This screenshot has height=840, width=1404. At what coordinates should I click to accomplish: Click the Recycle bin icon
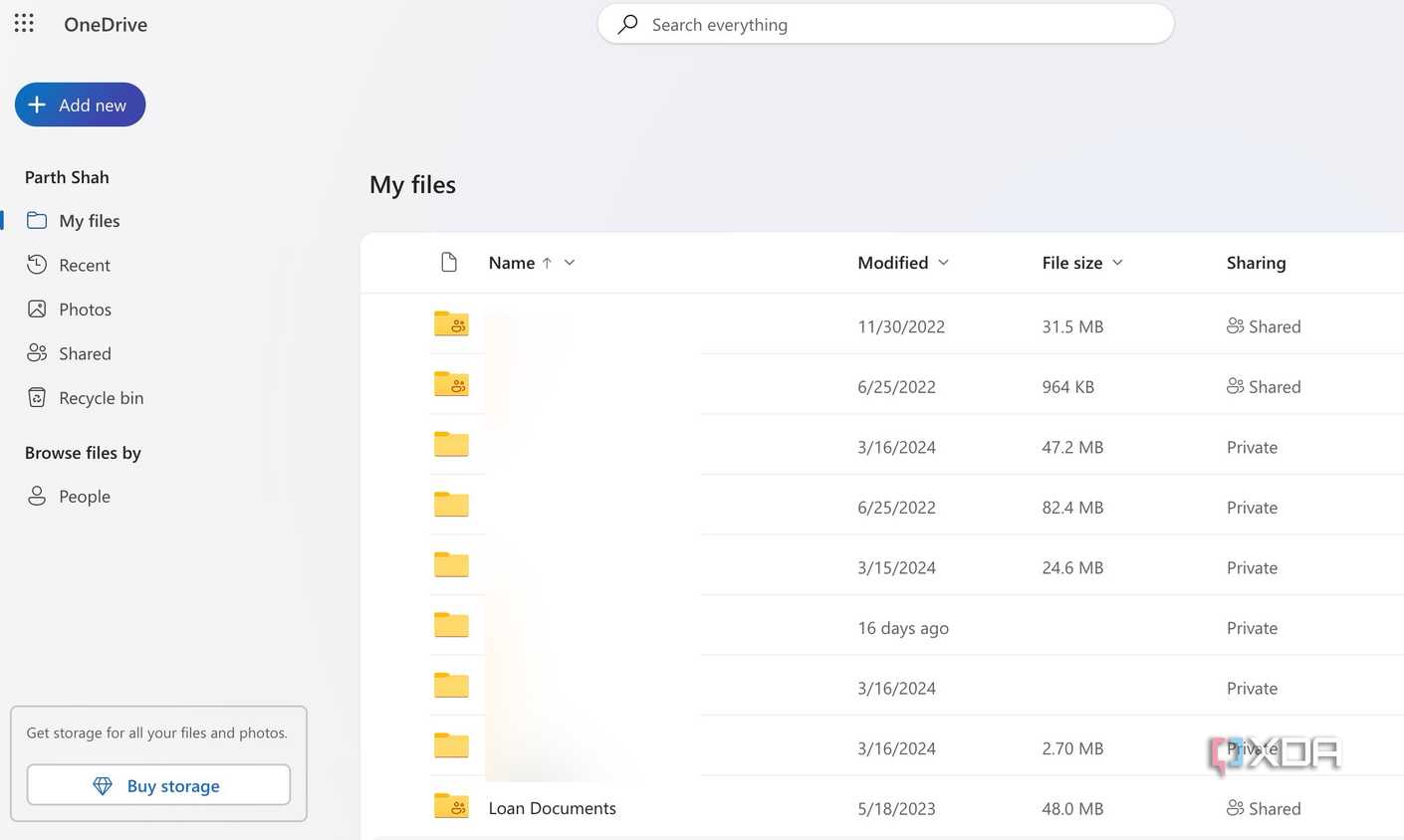click(x=37, y=397)
